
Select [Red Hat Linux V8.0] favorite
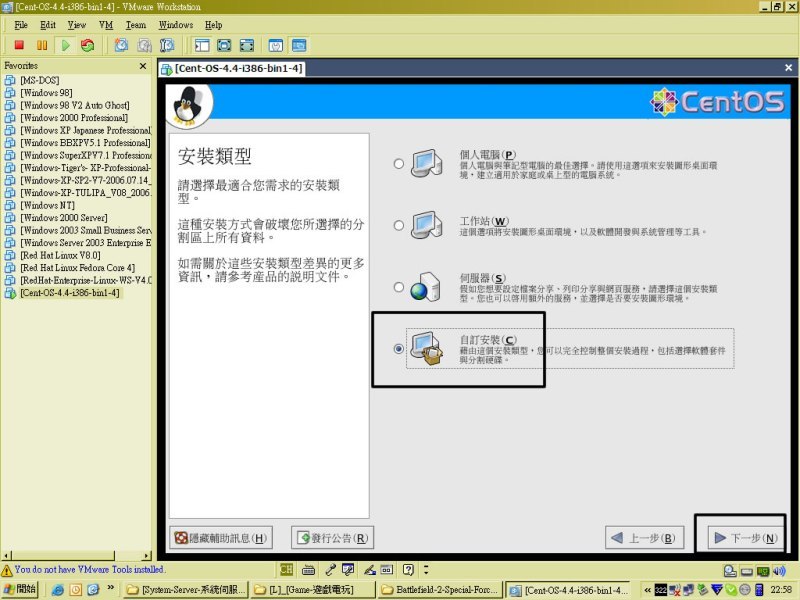click(x=60, y=255)
